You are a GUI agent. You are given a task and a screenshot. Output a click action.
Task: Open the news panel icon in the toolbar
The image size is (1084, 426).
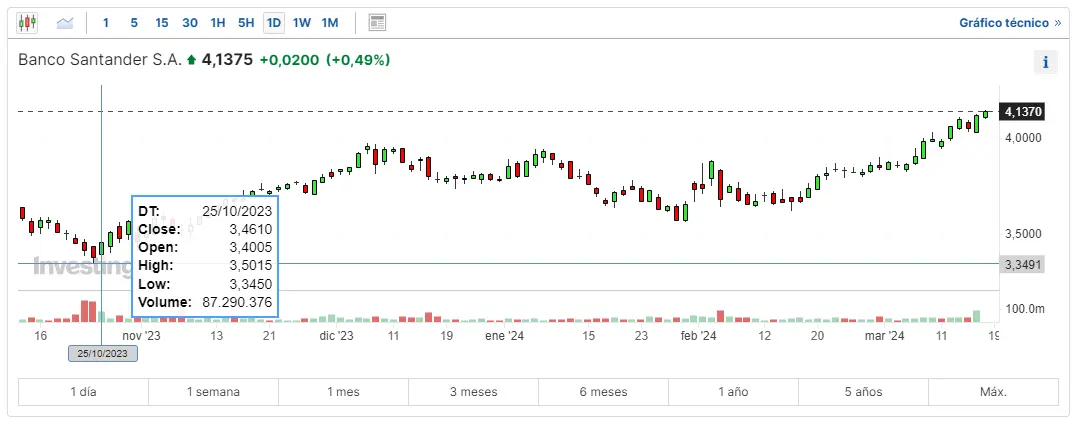pyautogui.click(x=377, y=22)
